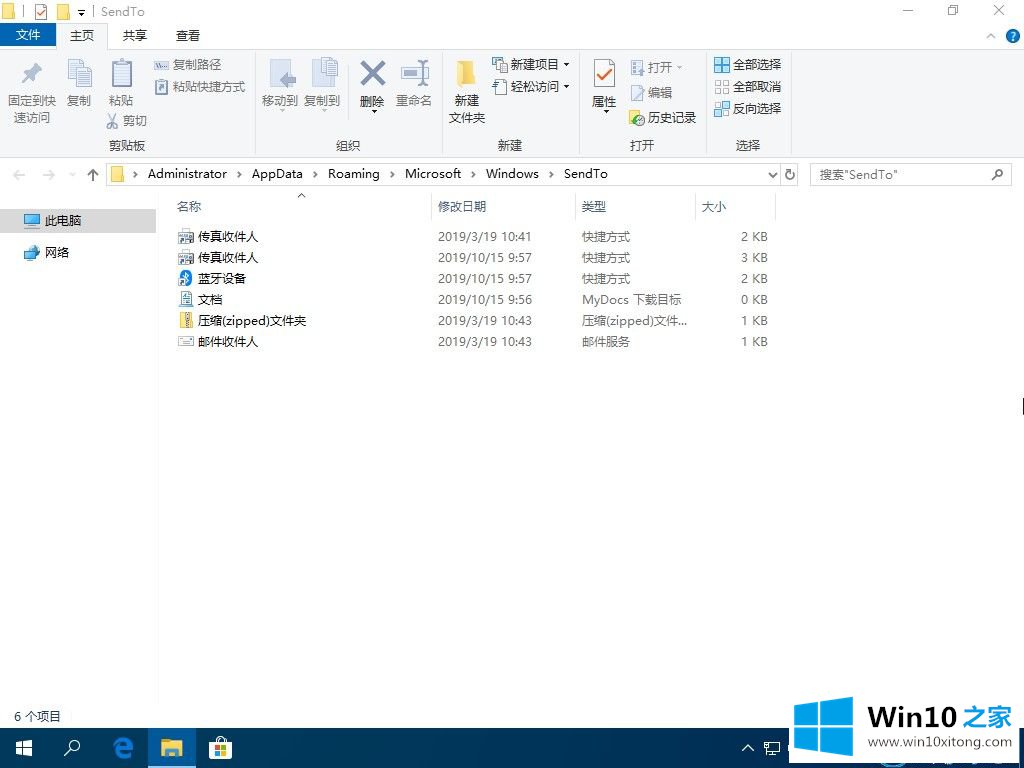
Task: Open recent locations dropdown arrow
Action: (x=72, y=175)
